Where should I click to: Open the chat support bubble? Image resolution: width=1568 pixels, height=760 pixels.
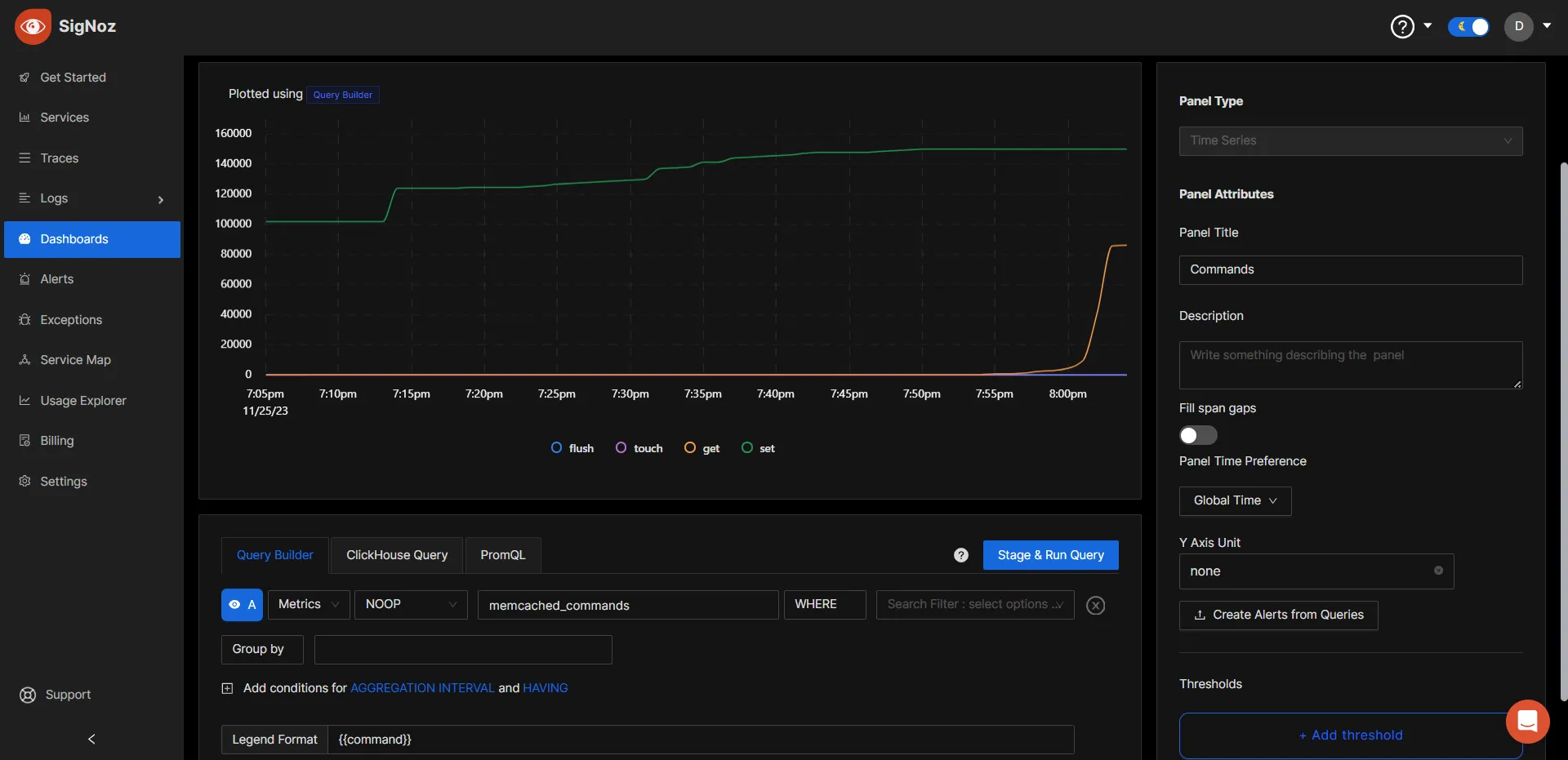click(x=1528, y=722)
